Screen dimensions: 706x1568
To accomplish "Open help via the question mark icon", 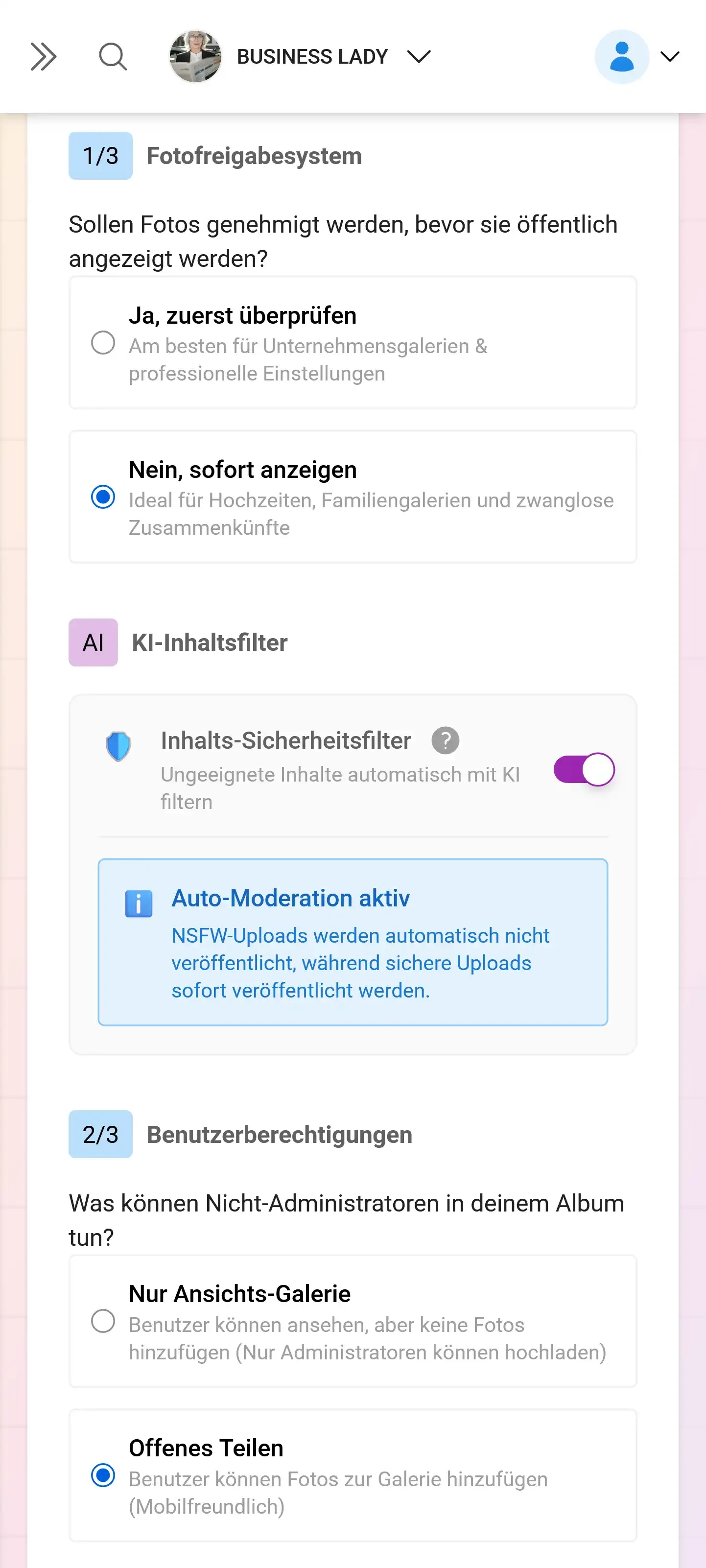I will click(x=445, y=741).
